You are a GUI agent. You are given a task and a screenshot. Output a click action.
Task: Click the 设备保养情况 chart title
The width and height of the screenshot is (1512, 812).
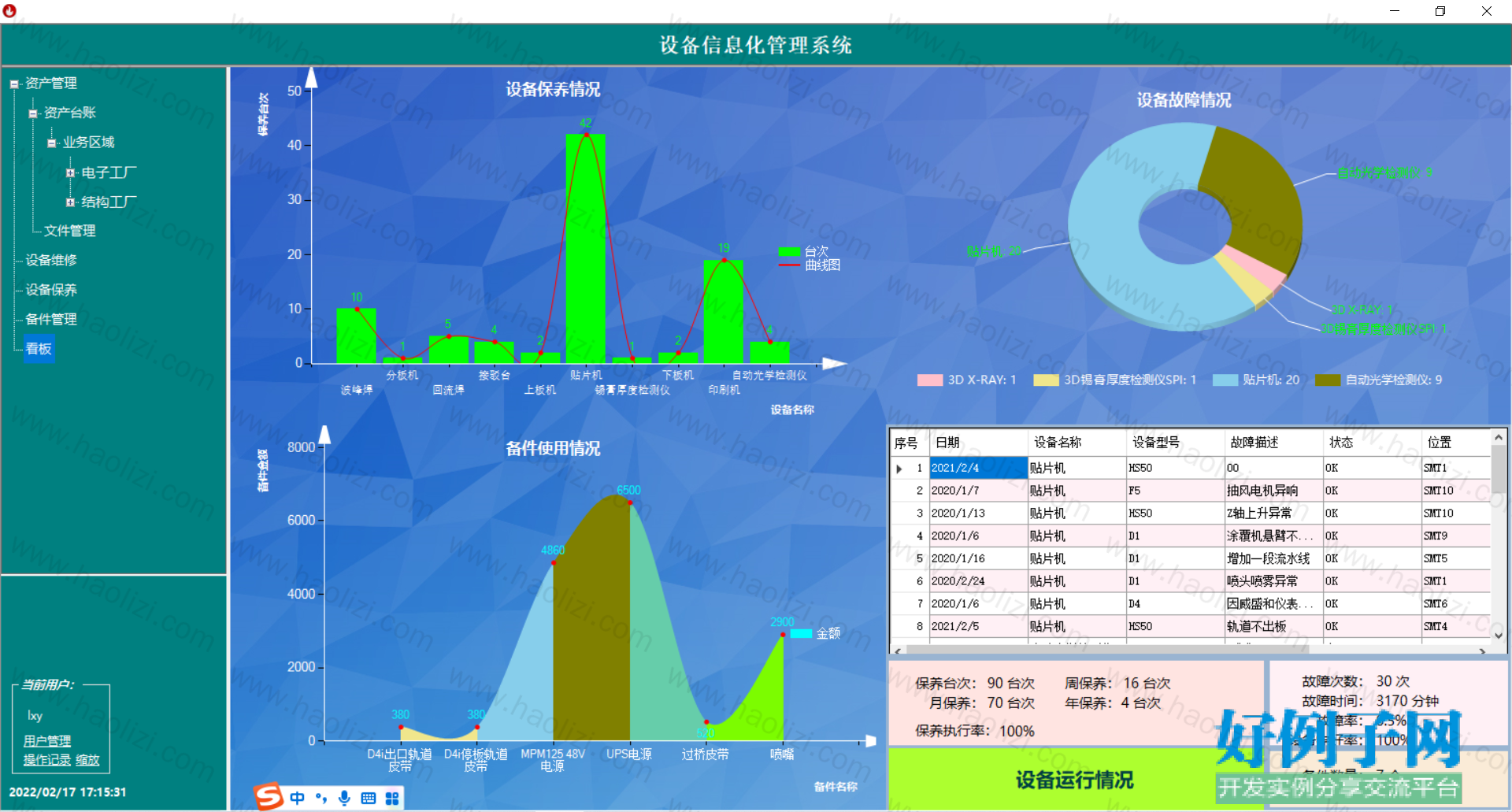coord(553,90)
